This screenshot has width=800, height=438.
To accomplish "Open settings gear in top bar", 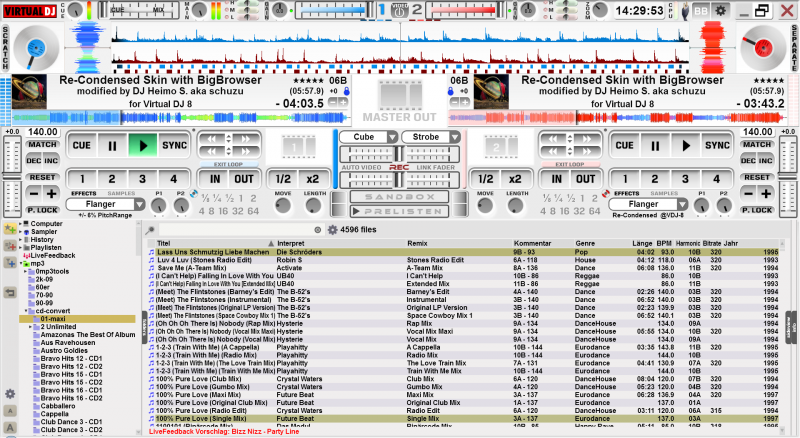I will [x=720, y=10].
